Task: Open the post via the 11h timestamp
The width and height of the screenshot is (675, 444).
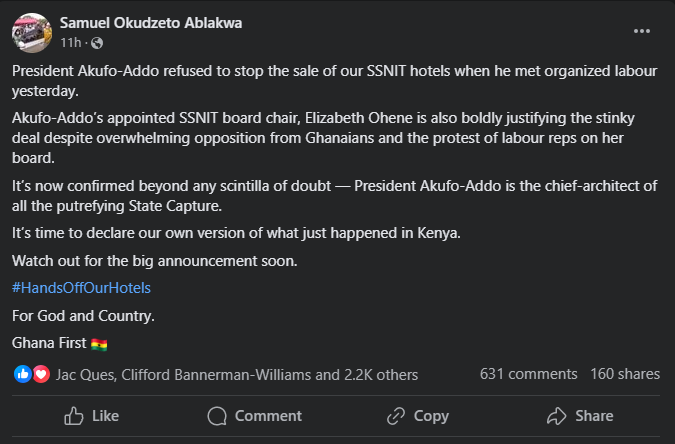Action: point(70,44)
